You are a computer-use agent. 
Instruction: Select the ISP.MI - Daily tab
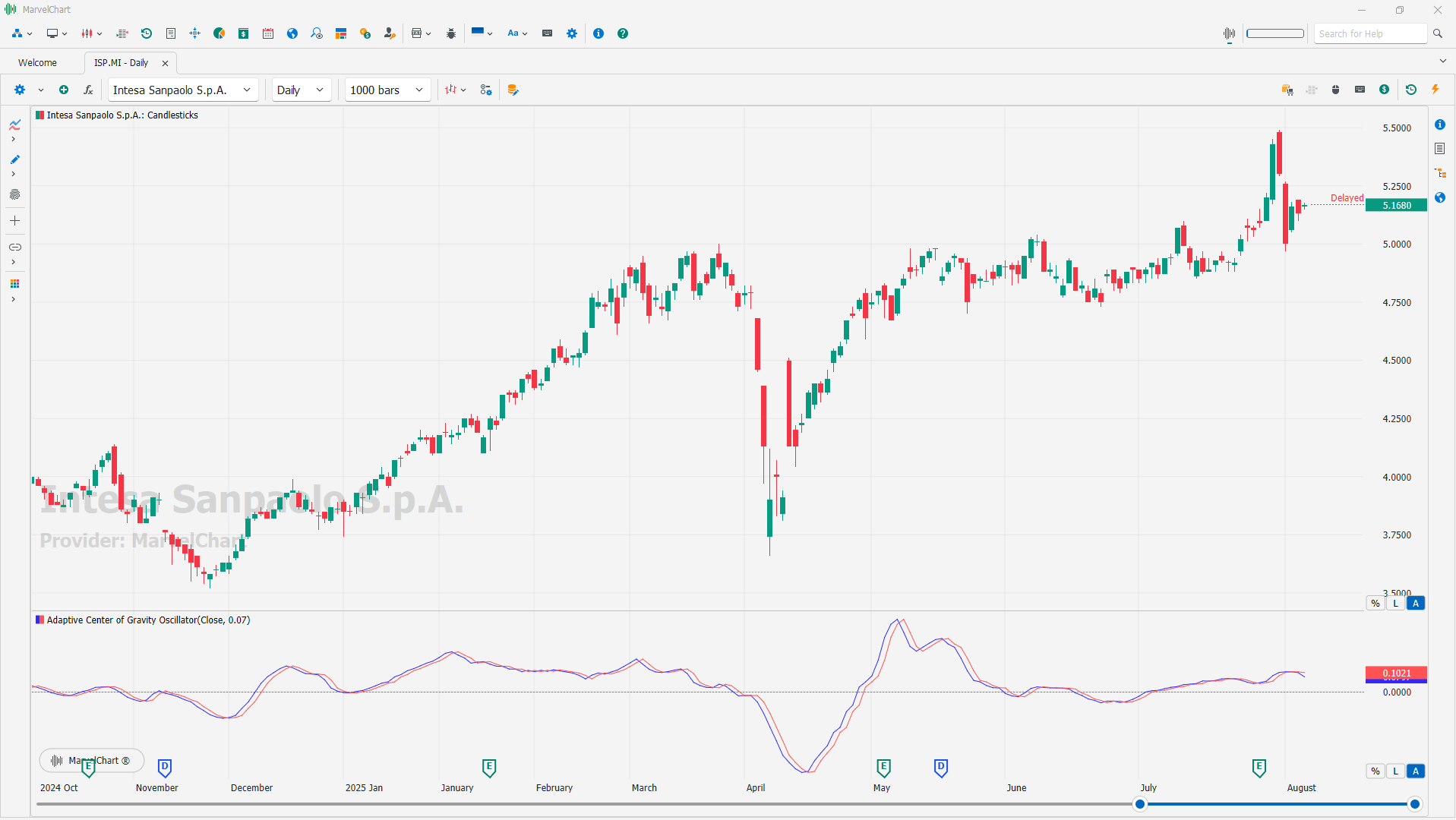point(122,63)
